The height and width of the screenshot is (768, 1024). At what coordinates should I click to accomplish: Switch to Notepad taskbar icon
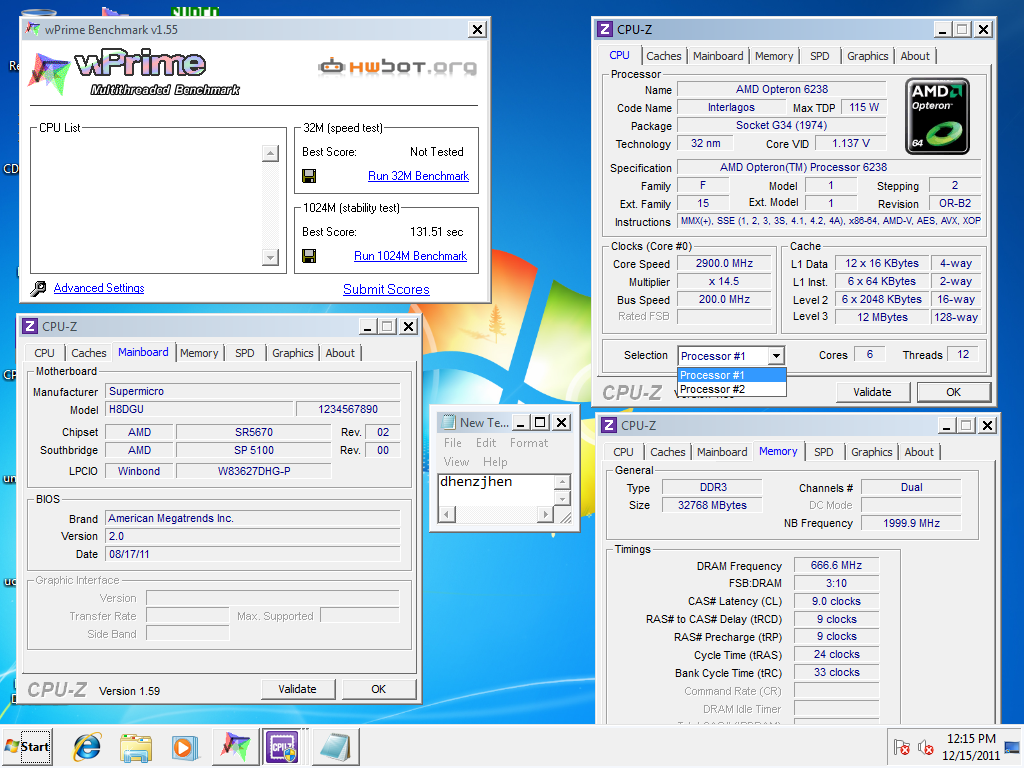click(336, 747)
